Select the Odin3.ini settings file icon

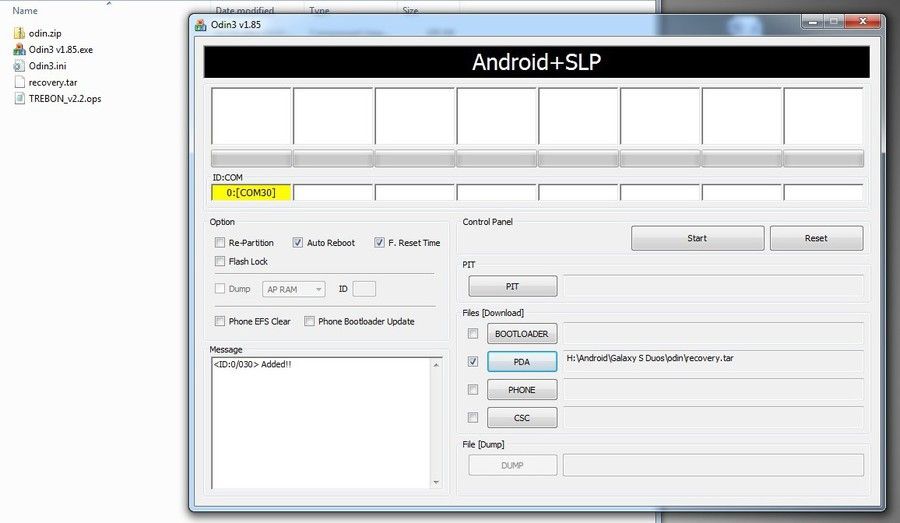point(19,65)
